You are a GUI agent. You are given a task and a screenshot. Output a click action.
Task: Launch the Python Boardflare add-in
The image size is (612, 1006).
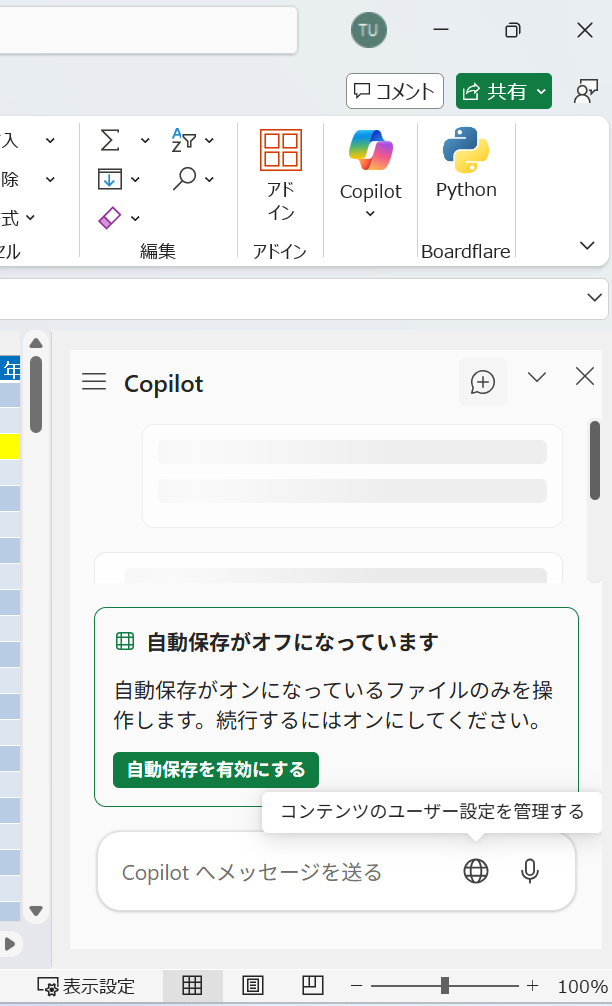click(466, 165)
